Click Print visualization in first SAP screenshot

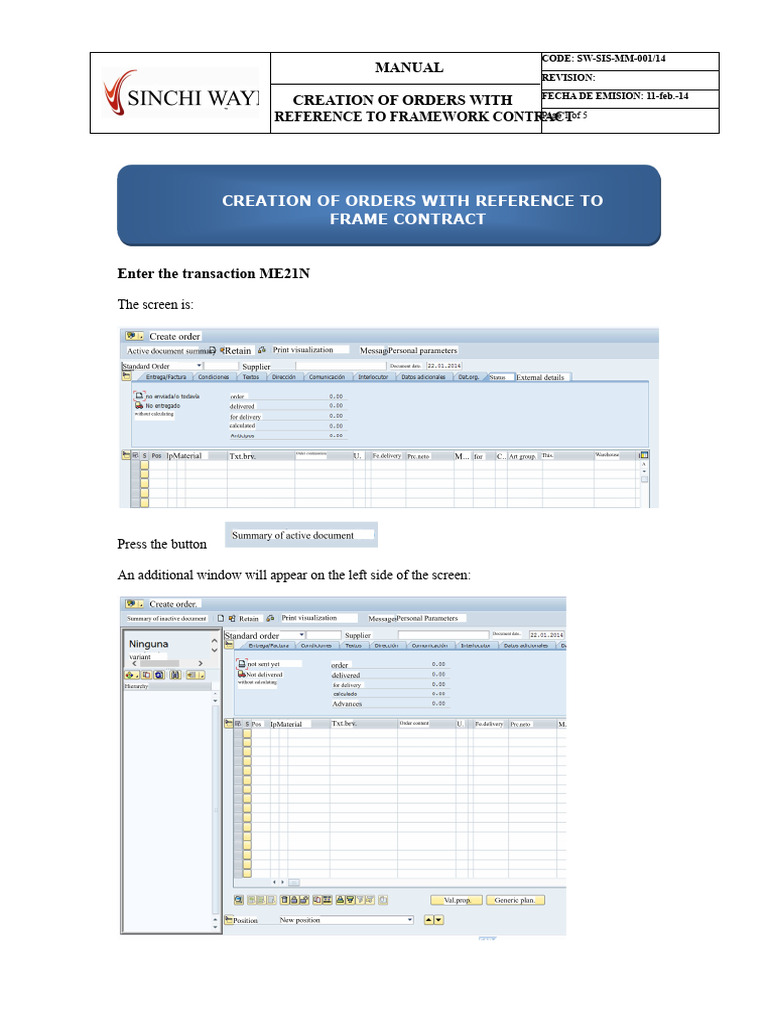[302, 350]
